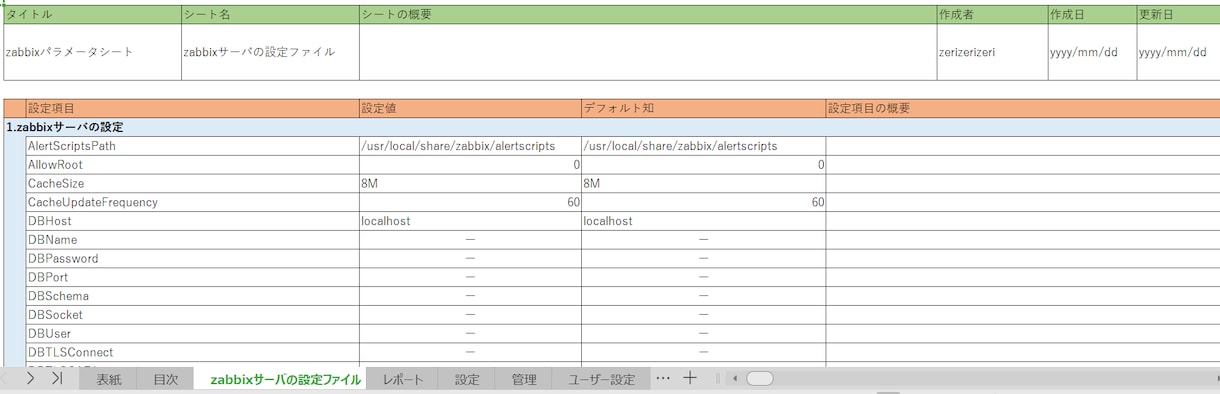Select the 作成者 header cell
1220x394 pixels.
click(x=992, y=15)
